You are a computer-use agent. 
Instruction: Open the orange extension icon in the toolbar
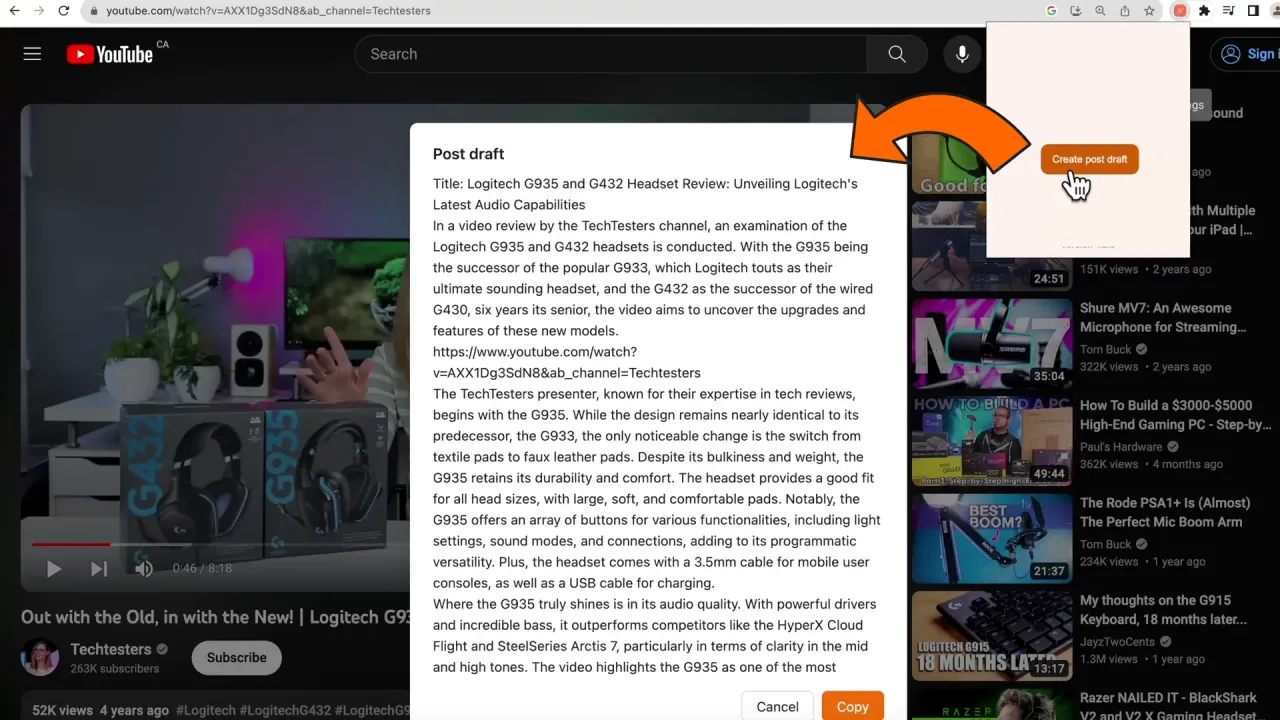(1180, 11)
